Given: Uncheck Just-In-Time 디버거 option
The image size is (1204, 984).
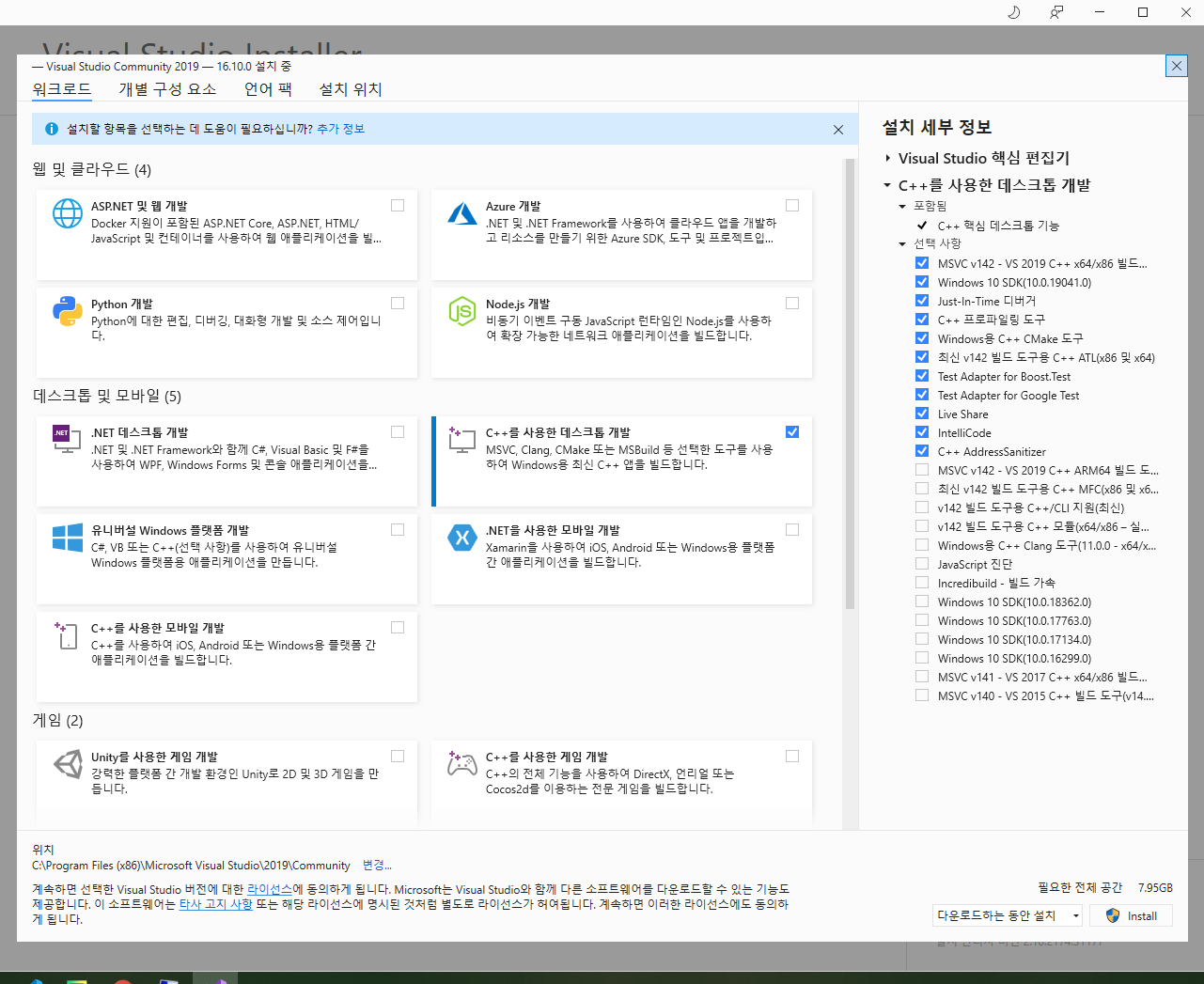Looking at the screenshot, I should pyautogui.click(x=922, y=301).
